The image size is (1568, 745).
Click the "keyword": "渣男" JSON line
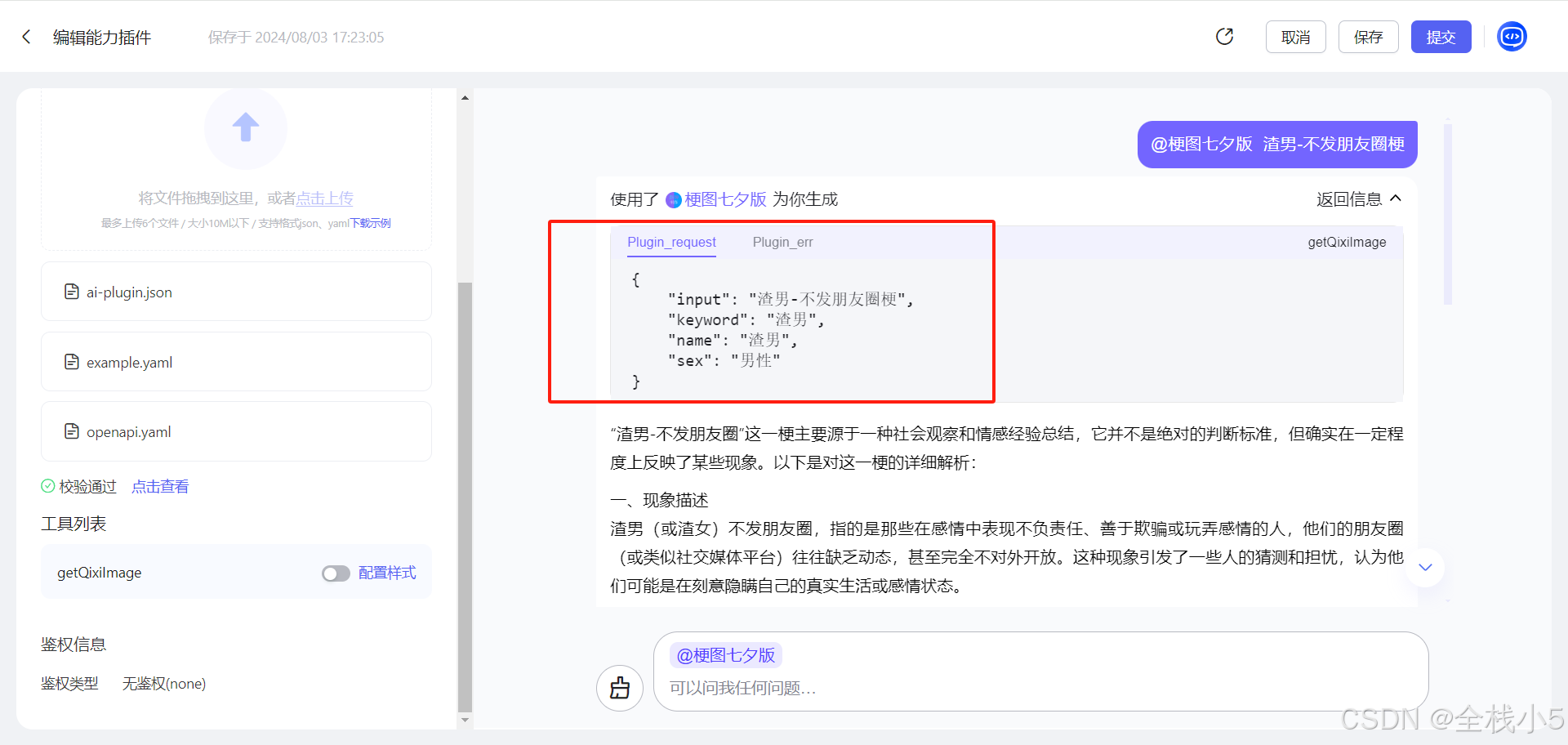[x=746, y=320]
